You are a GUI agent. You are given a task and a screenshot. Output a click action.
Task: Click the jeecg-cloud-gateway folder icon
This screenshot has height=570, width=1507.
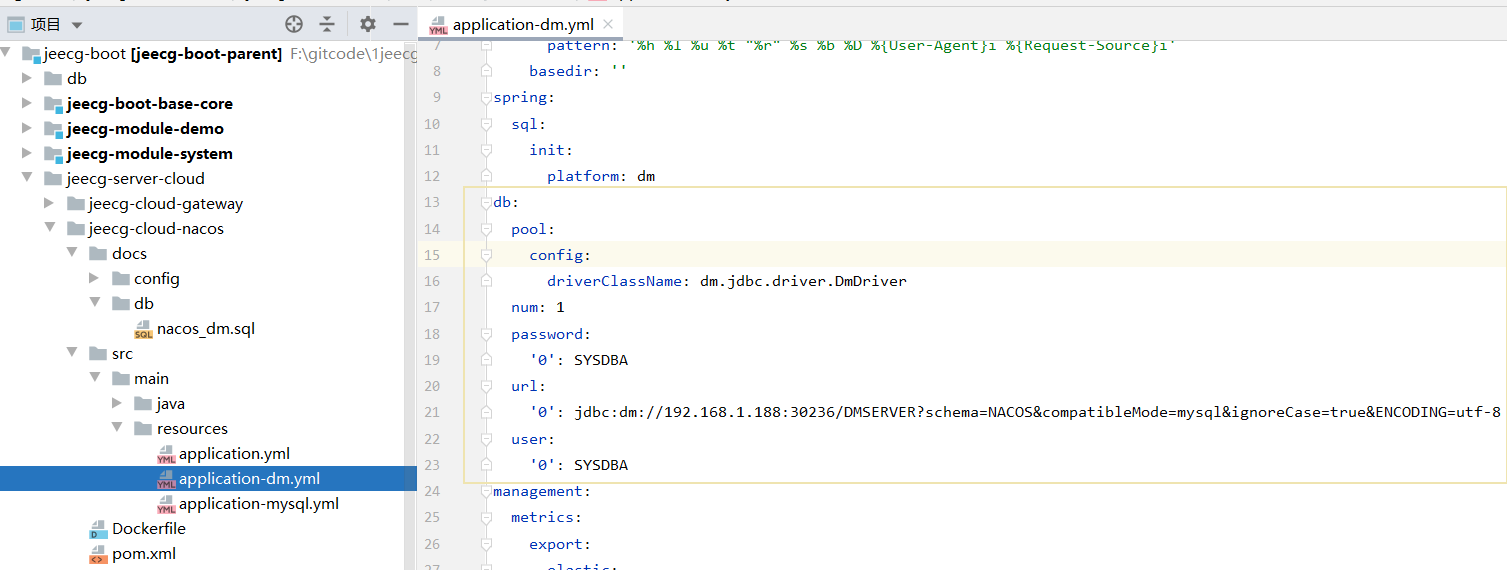(x=76, y=204)
